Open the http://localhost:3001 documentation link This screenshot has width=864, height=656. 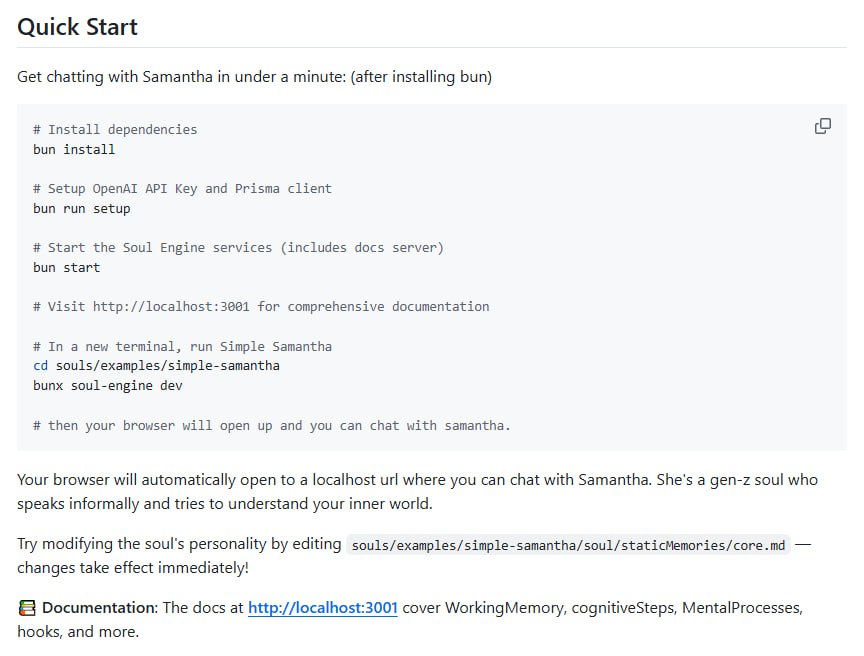322,608
